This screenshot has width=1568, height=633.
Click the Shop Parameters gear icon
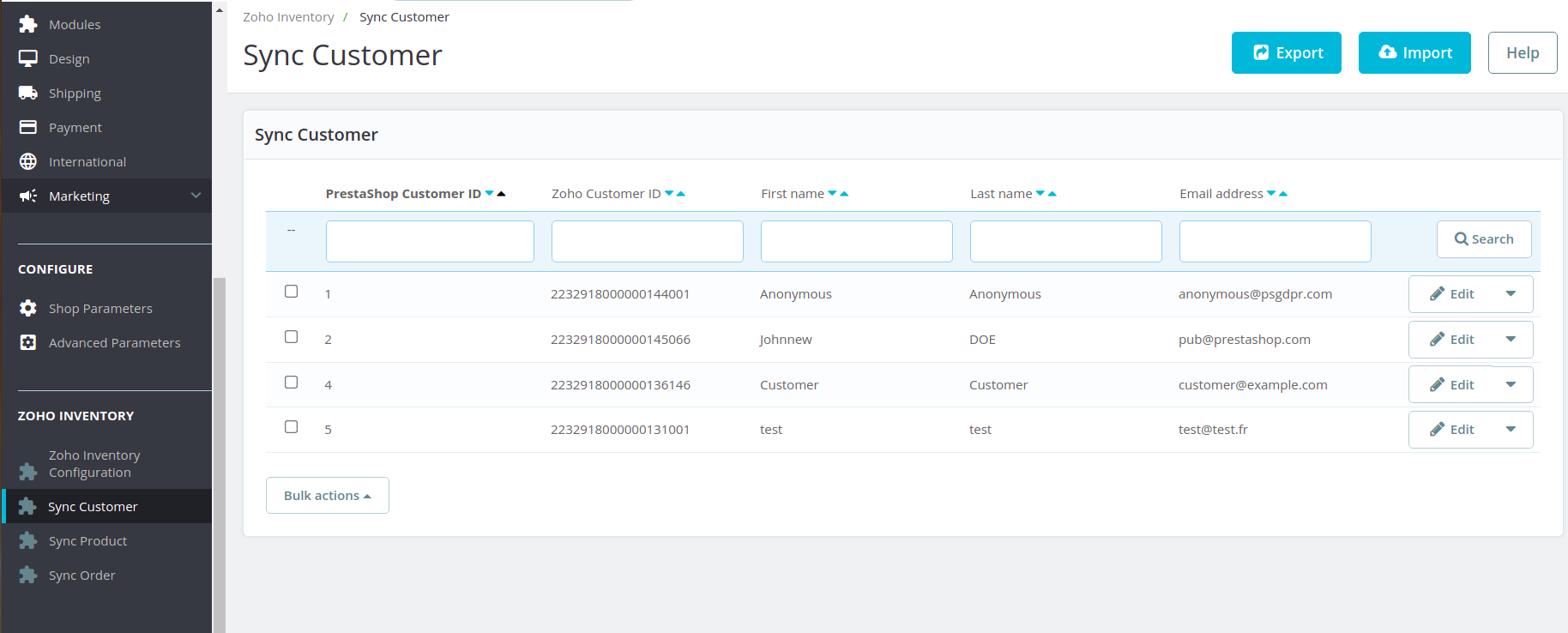[x=28, y=308]
